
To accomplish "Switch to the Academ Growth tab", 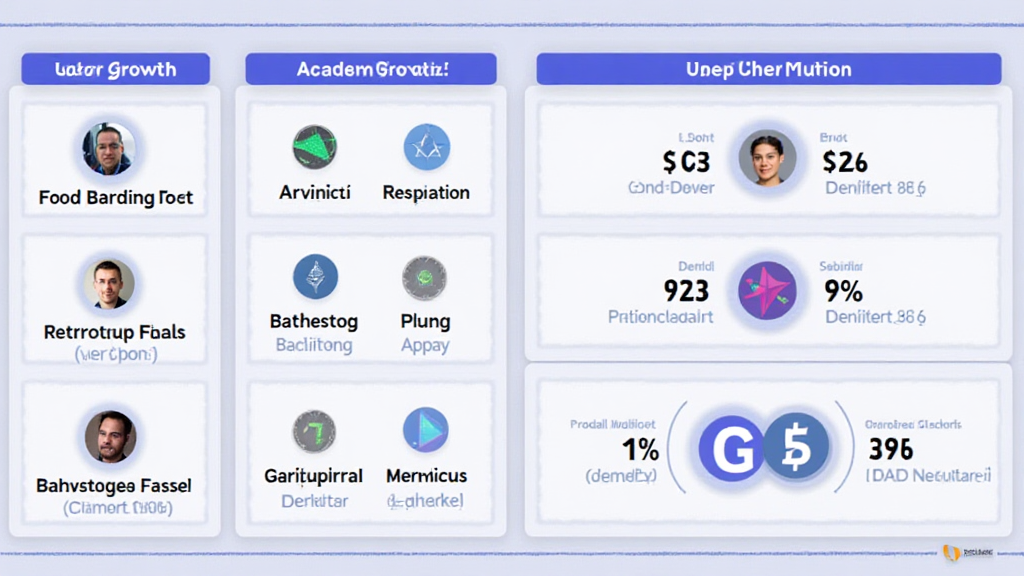I will 371,69.
